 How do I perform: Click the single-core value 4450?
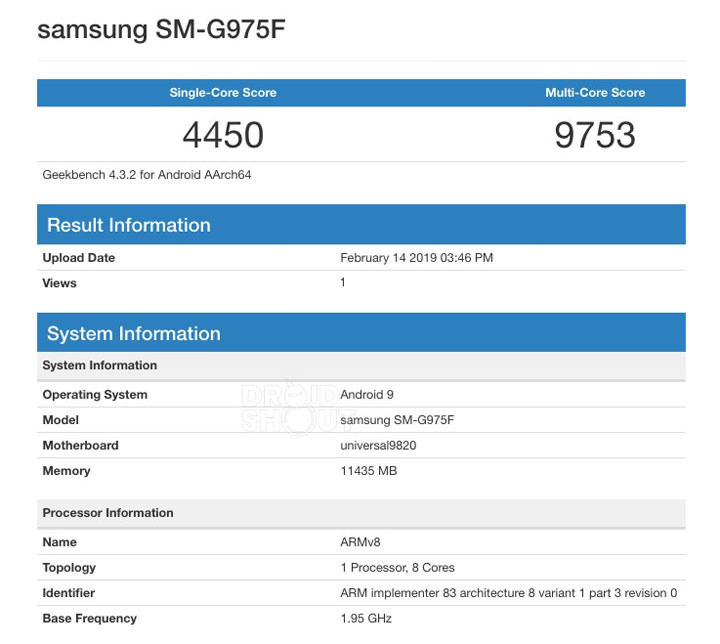223,135
